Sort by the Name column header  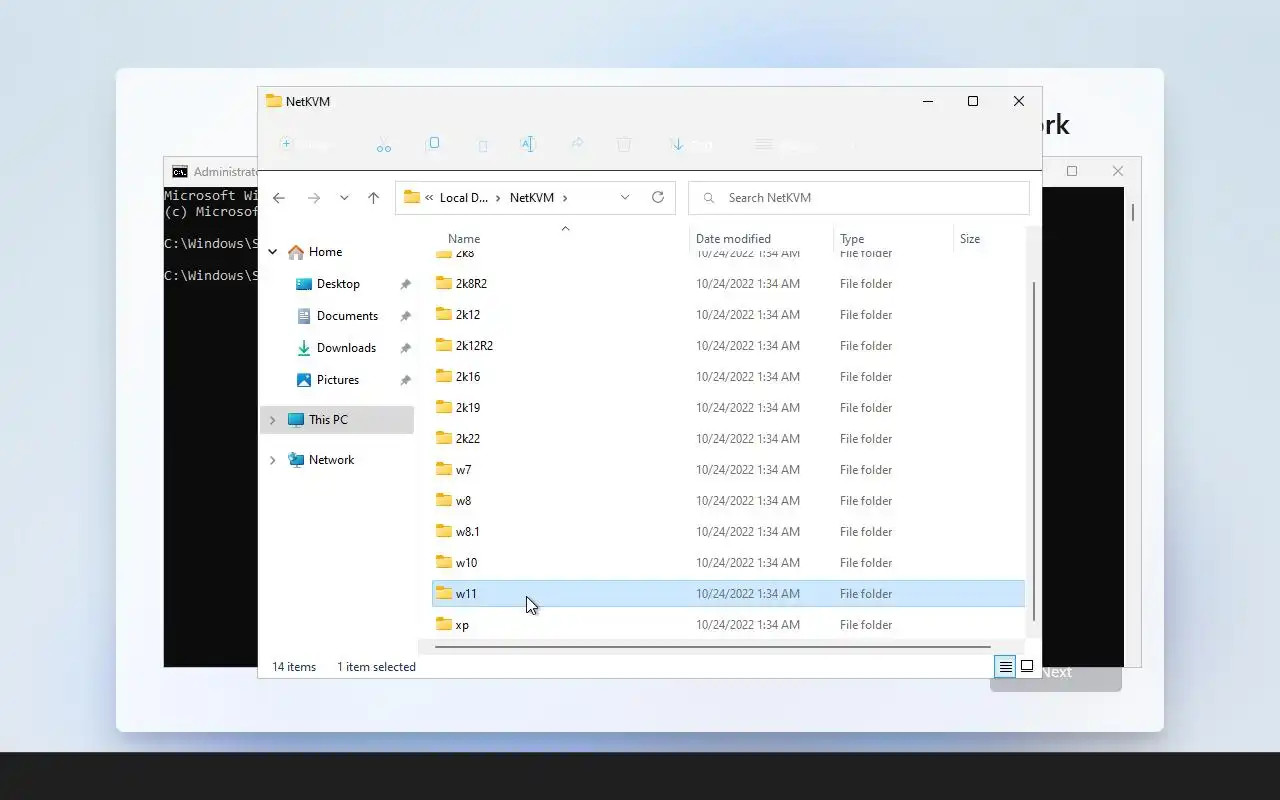[464, 239]
